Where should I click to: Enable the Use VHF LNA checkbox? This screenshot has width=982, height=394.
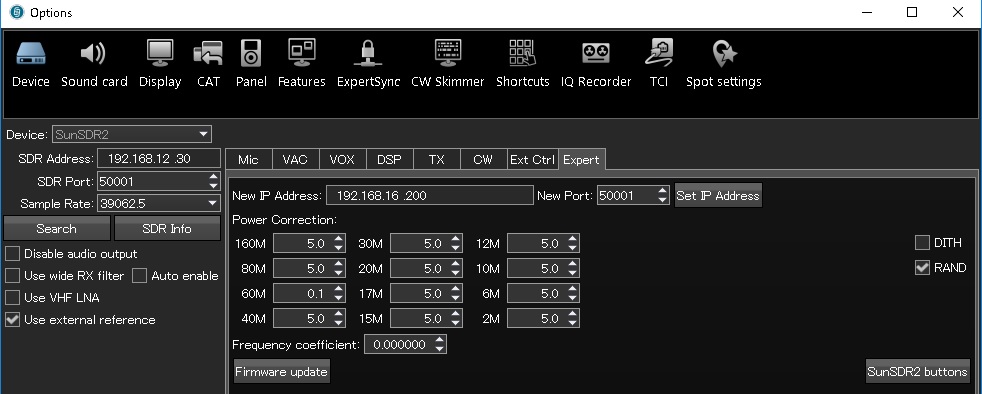(x=13, y=298)
